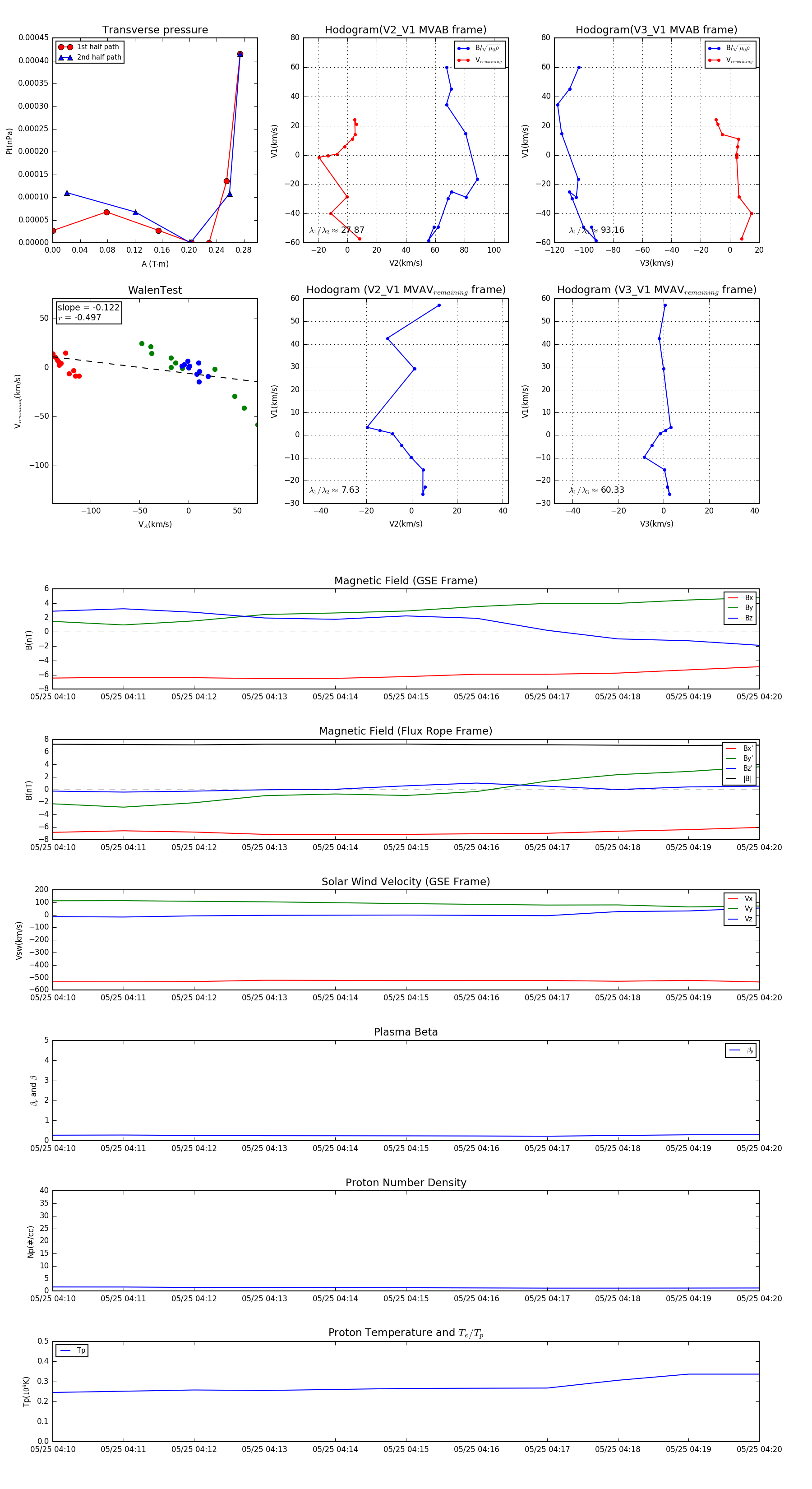Click the topmost blue point in MVAV V2_V1 hodogram

(438, 305)
